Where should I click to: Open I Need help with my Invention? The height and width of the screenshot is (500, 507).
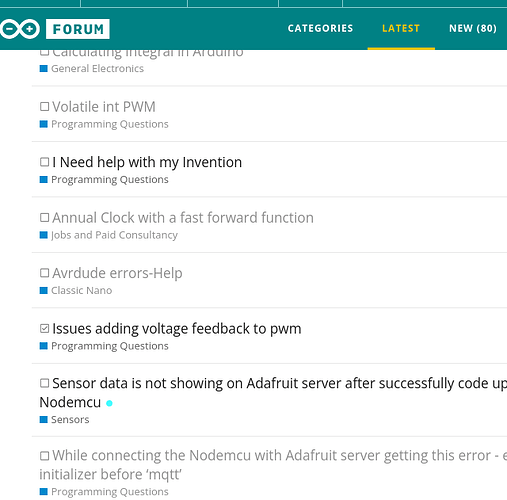147,162
